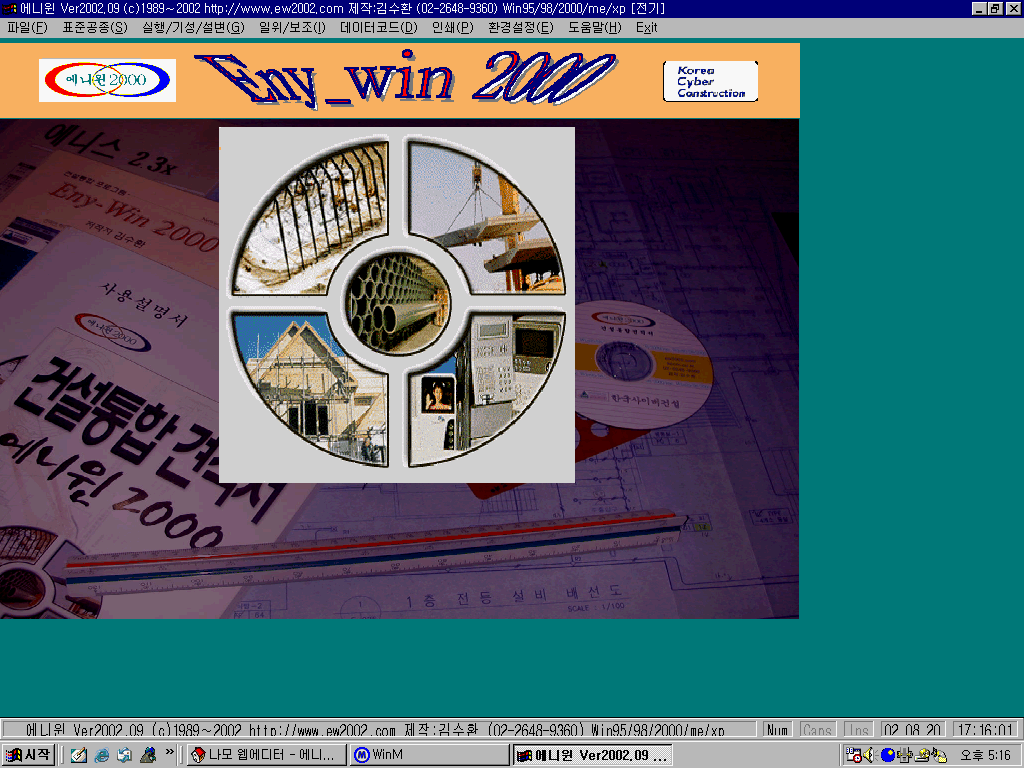Minimize the 에니원 window
The height and width of the screenshot is (768, 1024).
pyautogui.click(x=978, y=8)
